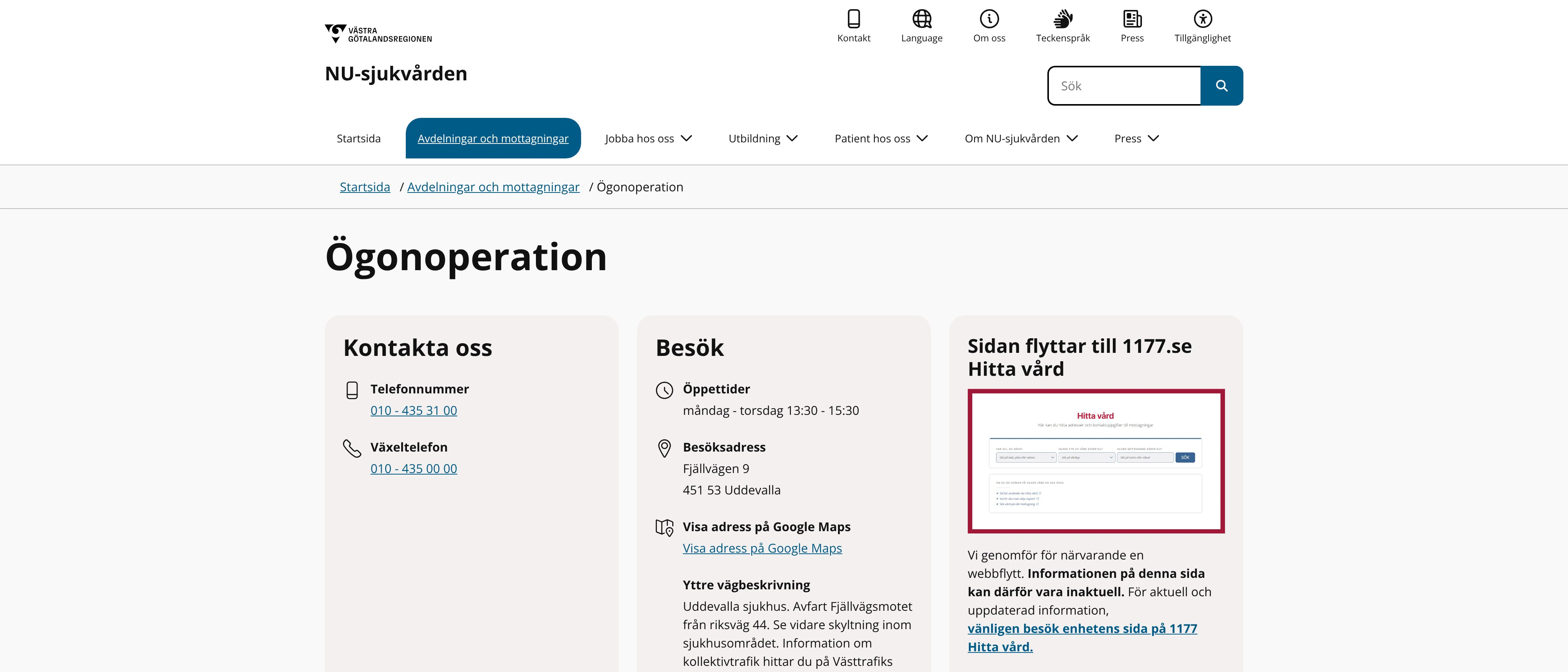Click the Hitta vård preview thumbnail

tap(1096, 462)
